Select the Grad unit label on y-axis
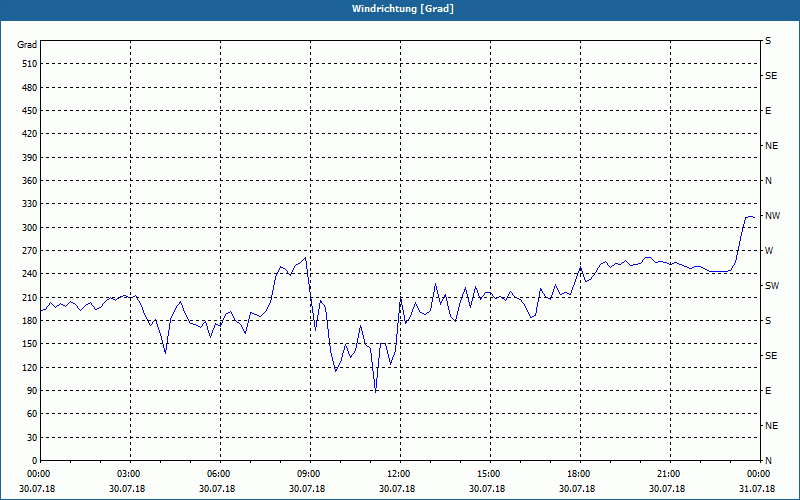This screenshot has height=500, width=800. tap(27, 45)
